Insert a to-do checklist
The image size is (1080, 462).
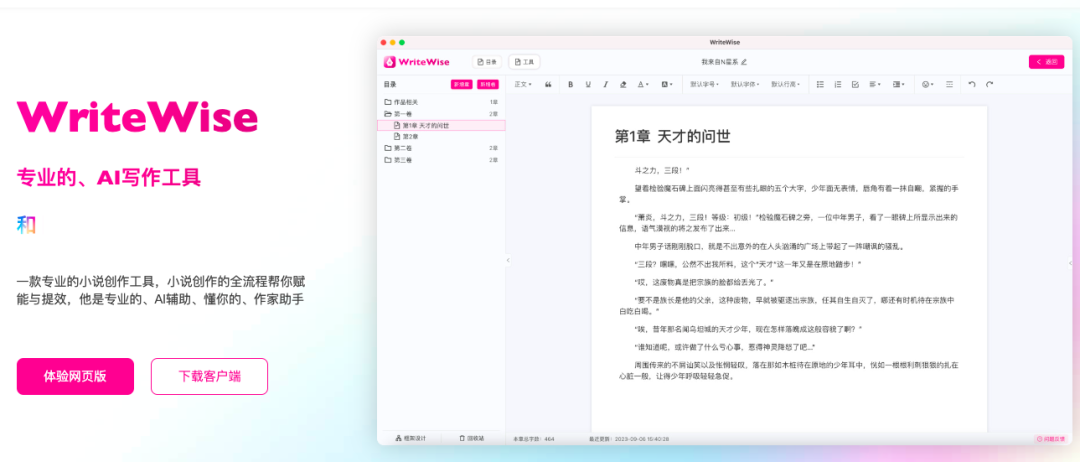coord(855,85)
